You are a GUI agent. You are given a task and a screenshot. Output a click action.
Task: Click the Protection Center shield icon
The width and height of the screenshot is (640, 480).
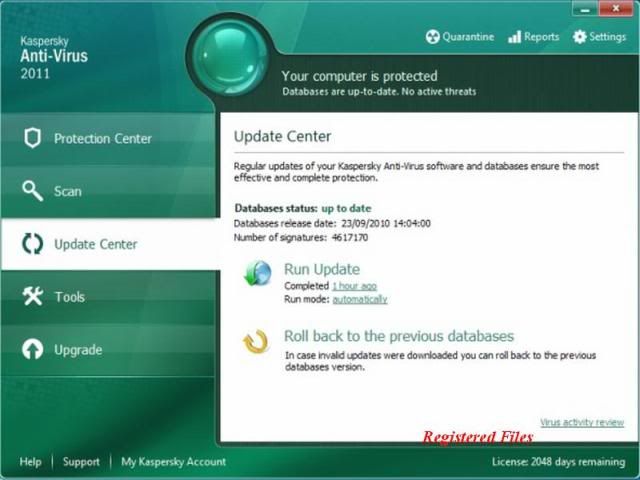[33, 138]
